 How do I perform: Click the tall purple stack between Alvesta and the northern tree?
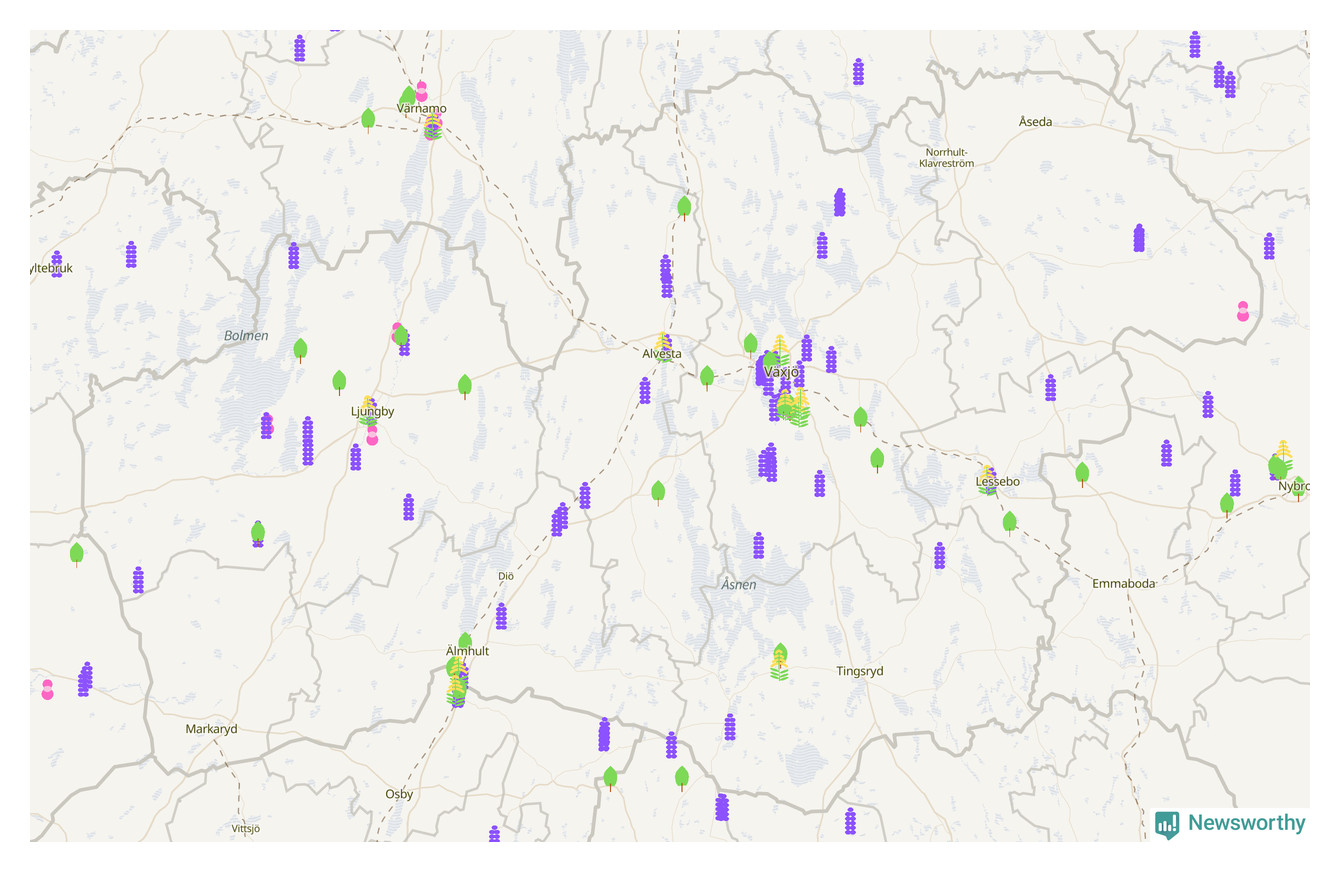pos(666,276)
